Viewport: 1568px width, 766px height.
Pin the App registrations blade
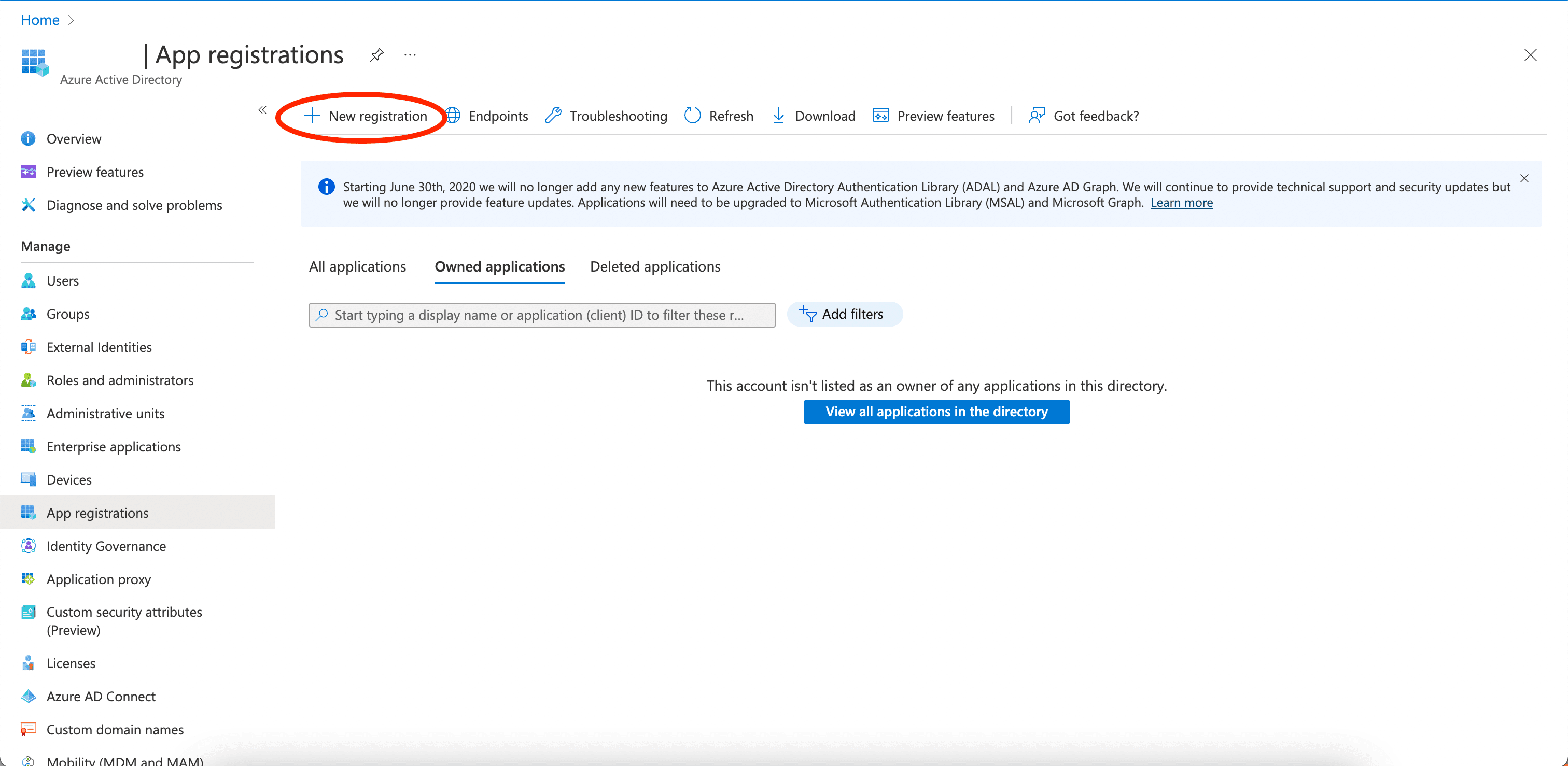[377, 55]
